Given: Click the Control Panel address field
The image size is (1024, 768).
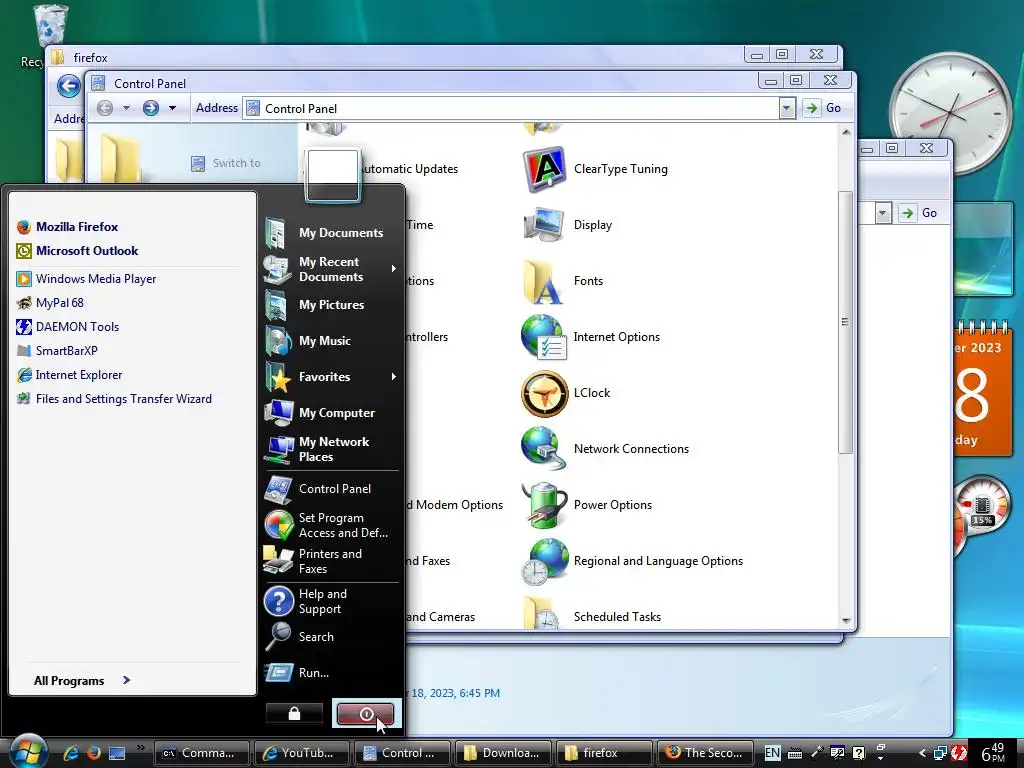Looking at the screenshot, I should tap(511, 108).
